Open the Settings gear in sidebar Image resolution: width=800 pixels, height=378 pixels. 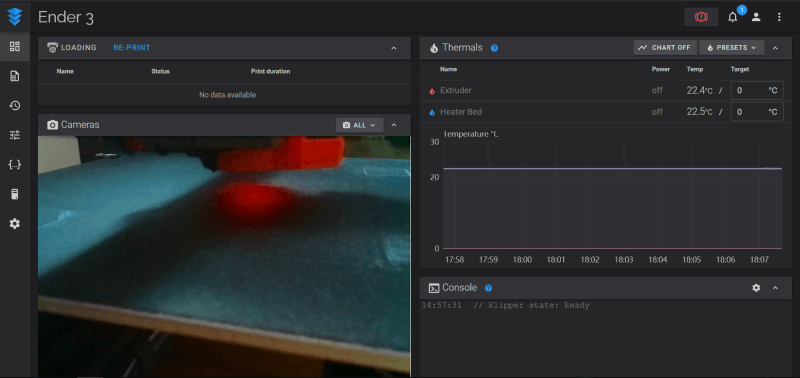pyautogui.click(x=15, y=223)
